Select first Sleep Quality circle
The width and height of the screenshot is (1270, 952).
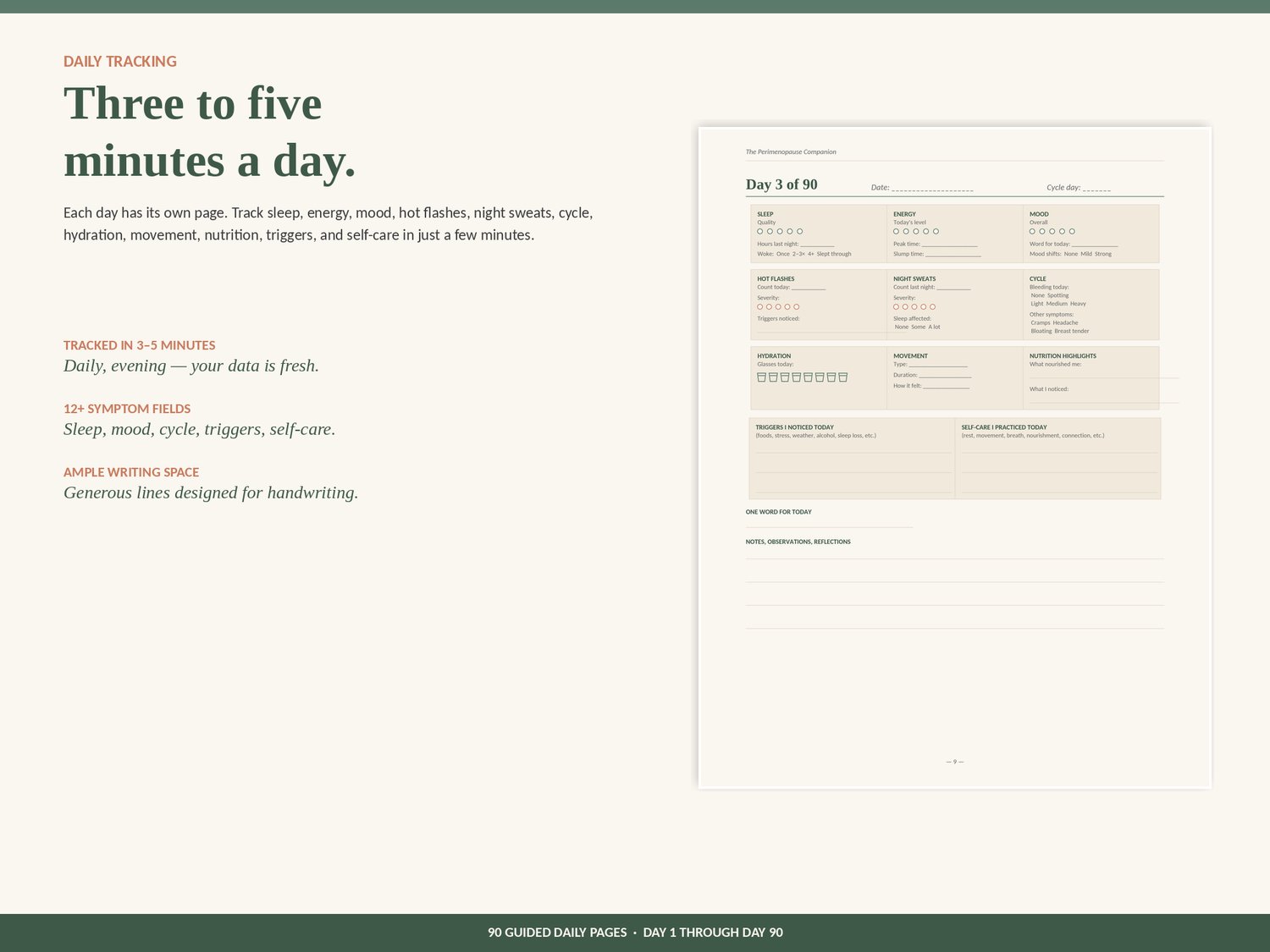(760, 231)
